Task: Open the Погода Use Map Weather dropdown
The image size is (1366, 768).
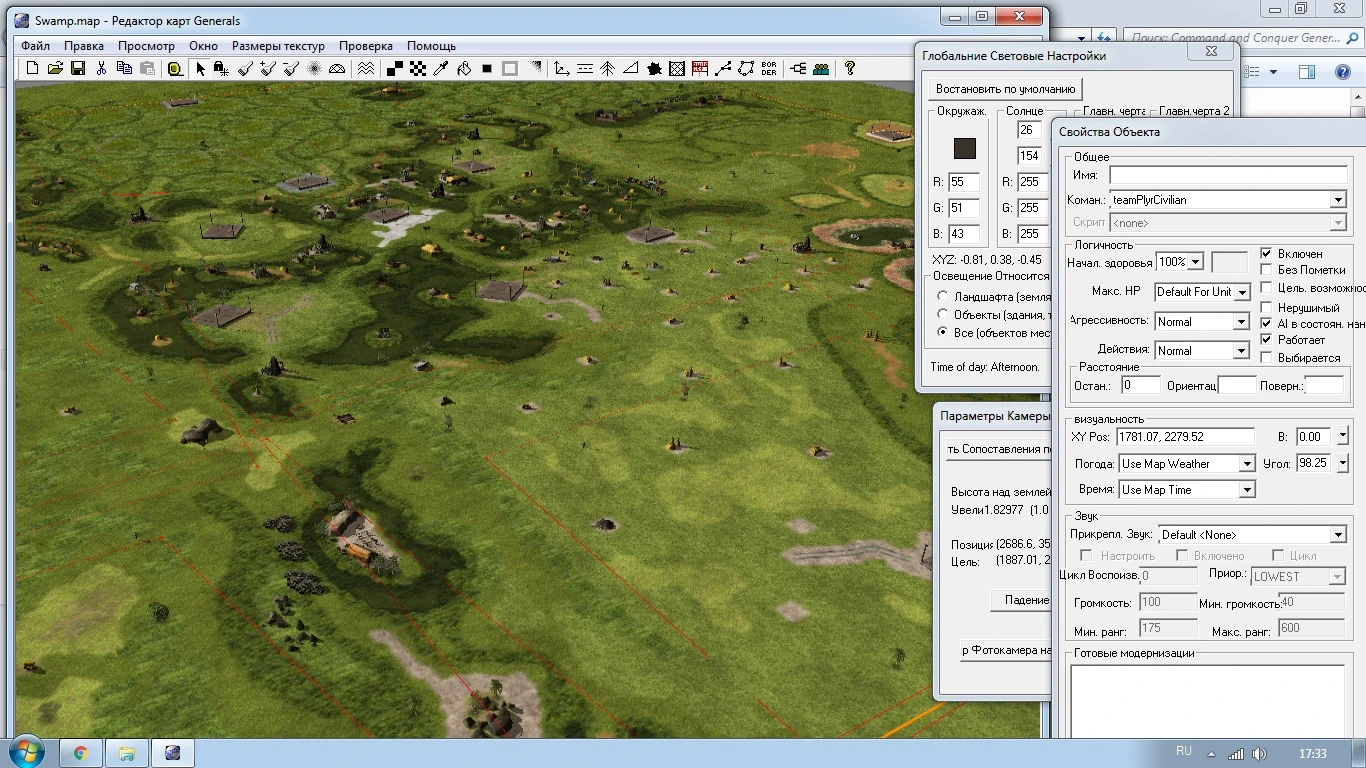Action: (x=1246, y=464)
